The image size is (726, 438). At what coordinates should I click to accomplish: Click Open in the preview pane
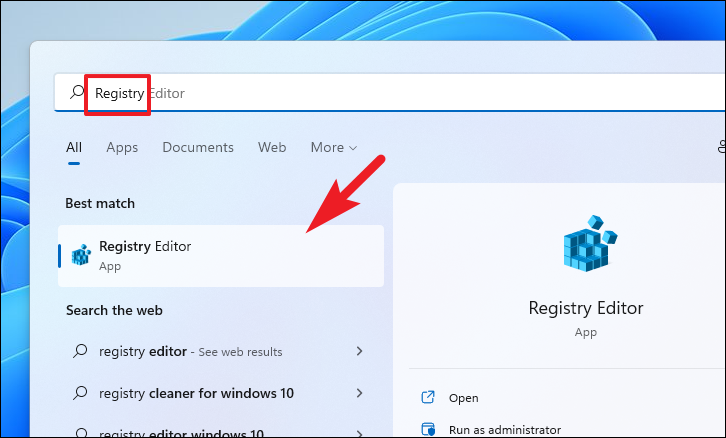pos(463,398)
